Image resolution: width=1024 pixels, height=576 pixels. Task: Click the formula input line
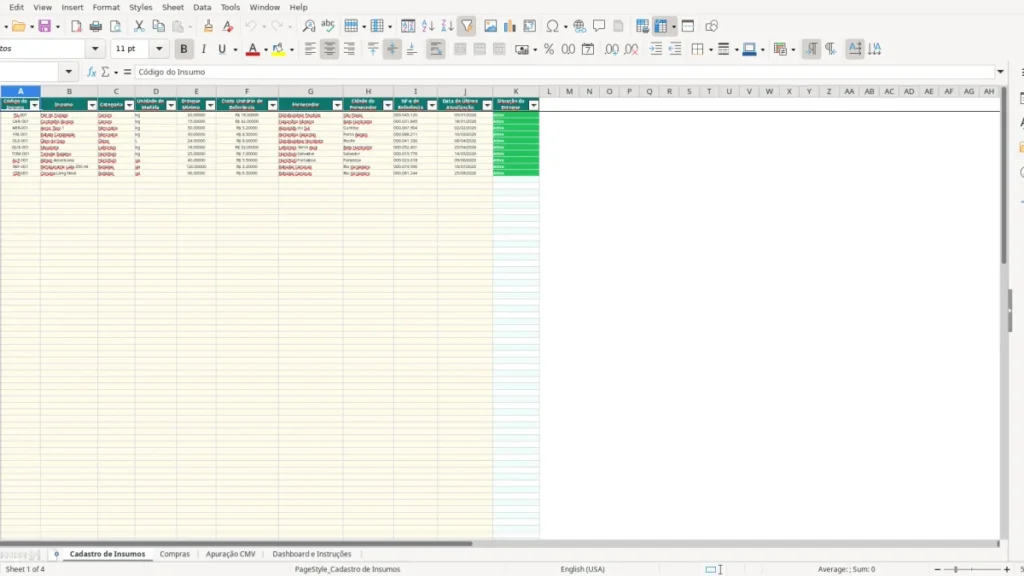pyautogui.click(x=565, y=72)
